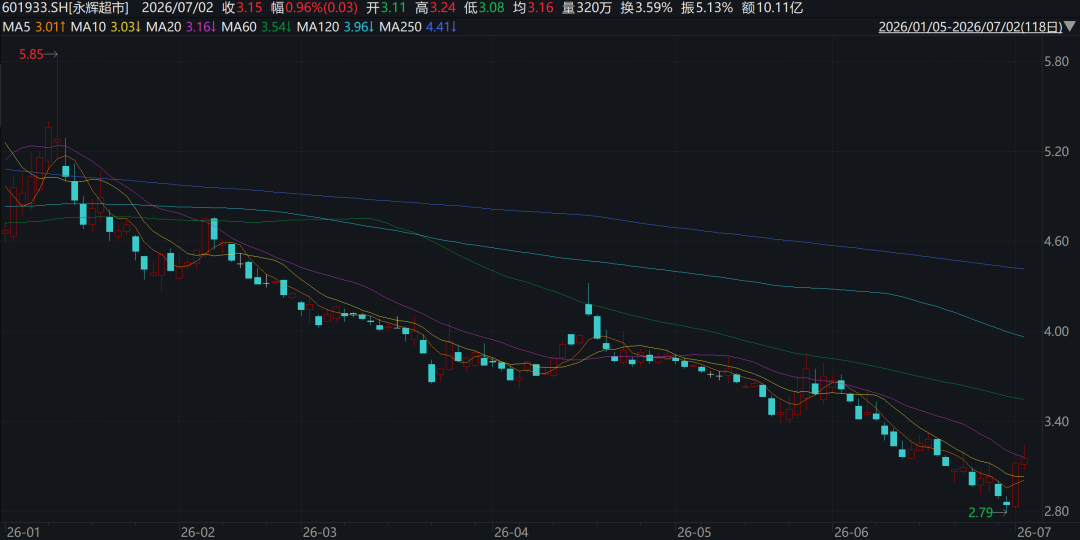The height and width of the screenshot is (540, 1080).
Task: Click the turnover amount 额10.11亿 value
Action: tap(773, 8)
